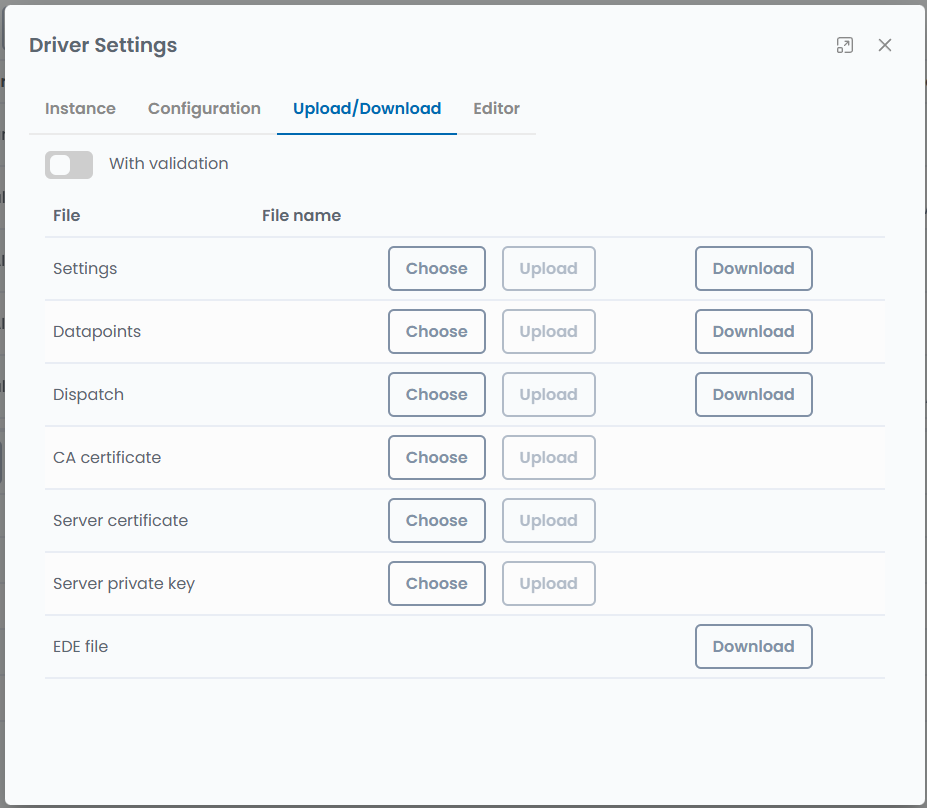The image size is (927, 808).
Task: Click the EDE file row label
Action: click(x=80, y=647)
